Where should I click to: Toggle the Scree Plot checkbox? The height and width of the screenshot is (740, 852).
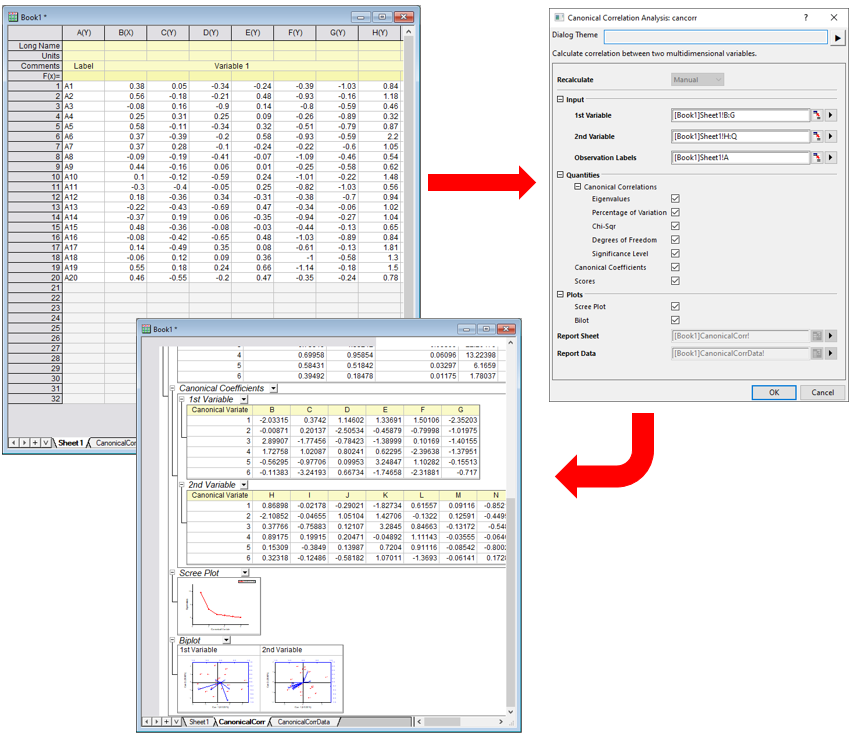point(676,306)
